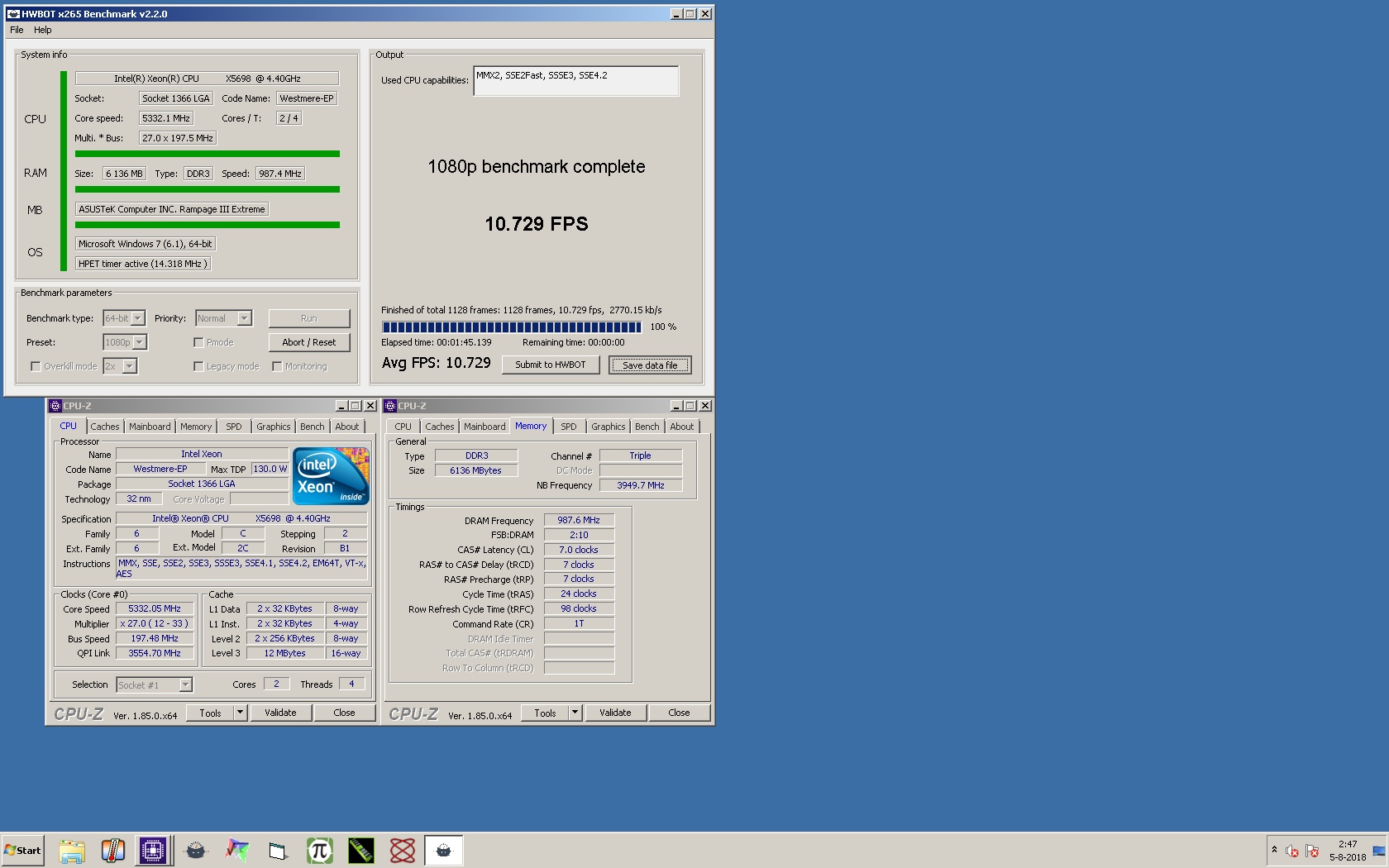
Task: Open About tab in right CPU-Z window
Action: [682, 427]
